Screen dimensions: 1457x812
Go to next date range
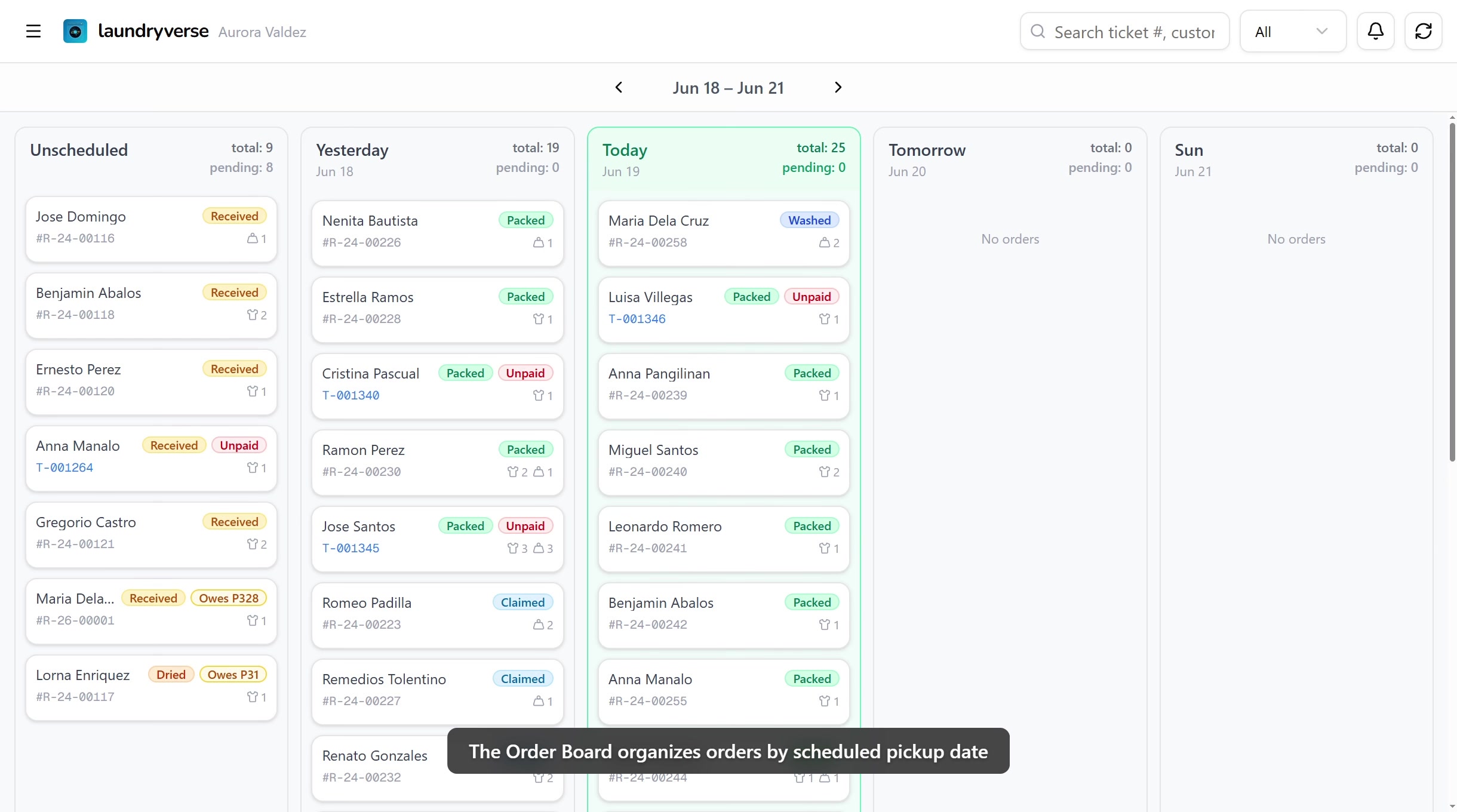[838, 88]
